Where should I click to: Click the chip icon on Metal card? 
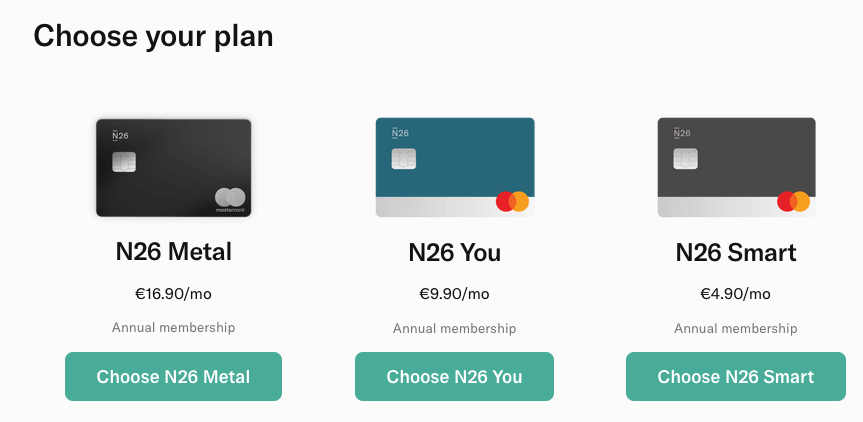(x=124, y=162)
